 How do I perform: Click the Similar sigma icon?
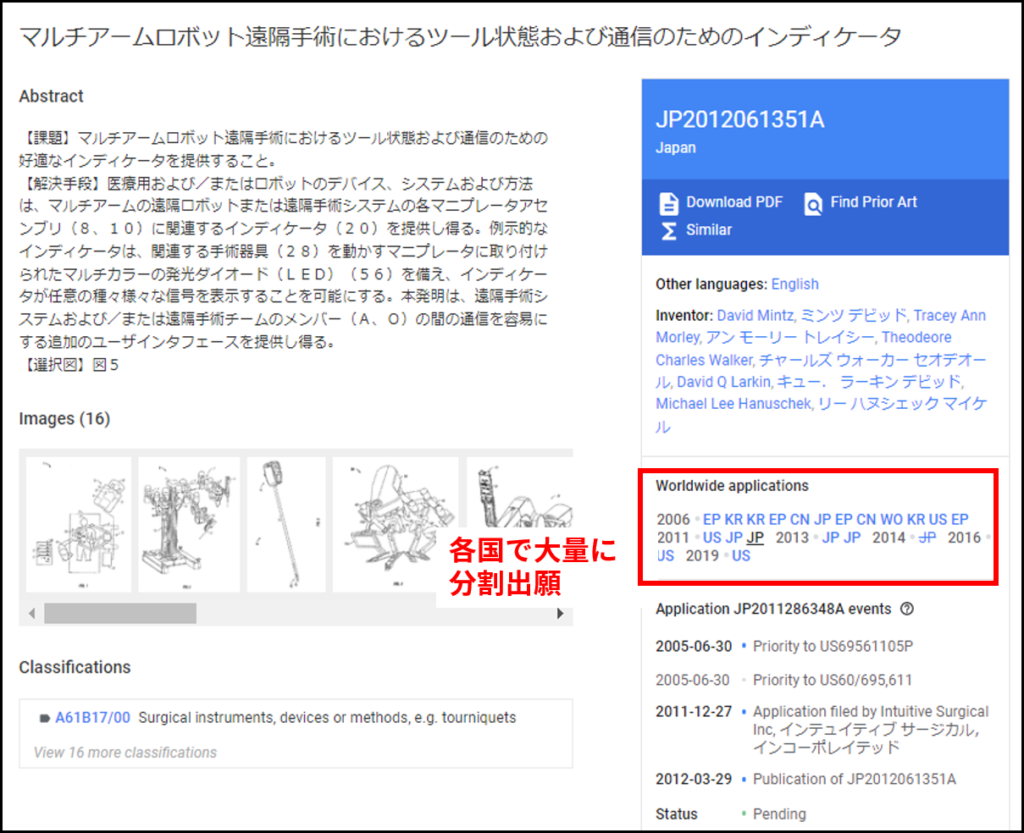[x=669, y=230]
